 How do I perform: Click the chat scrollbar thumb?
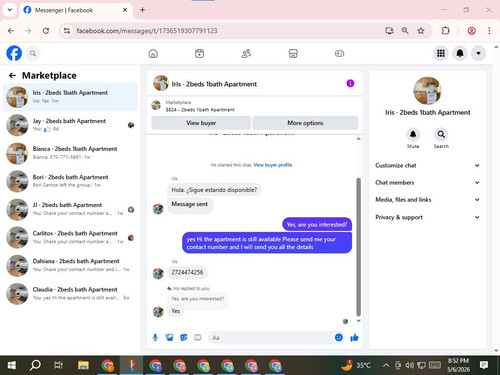point(359,247)
